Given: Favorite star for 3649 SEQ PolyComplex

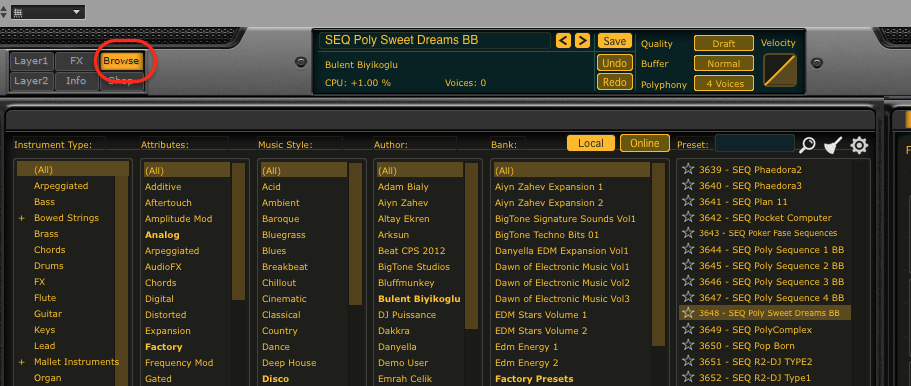Looking at the screenshot, I should [688, 329].
